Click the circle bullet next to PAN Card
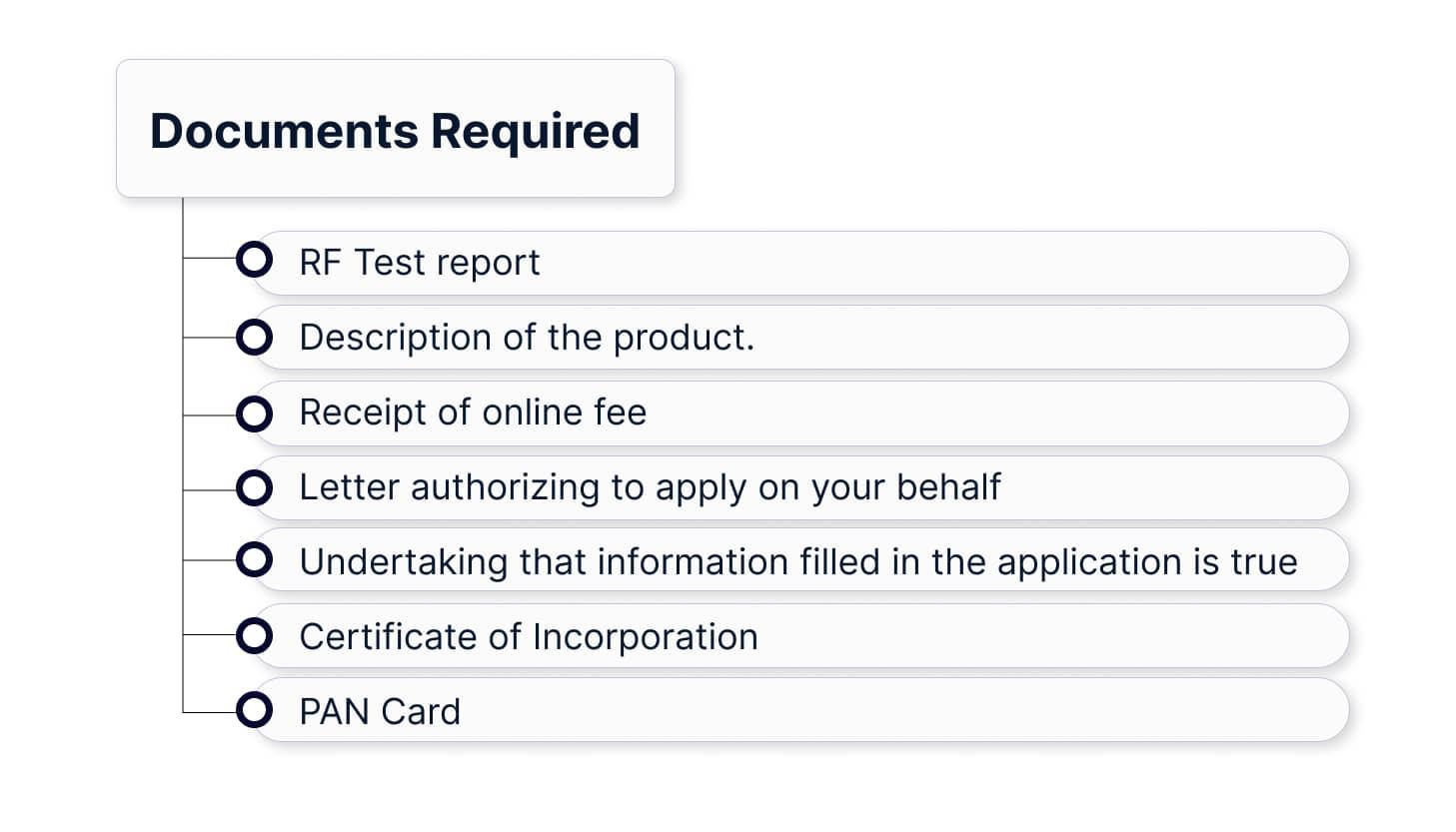 point(254,710)
